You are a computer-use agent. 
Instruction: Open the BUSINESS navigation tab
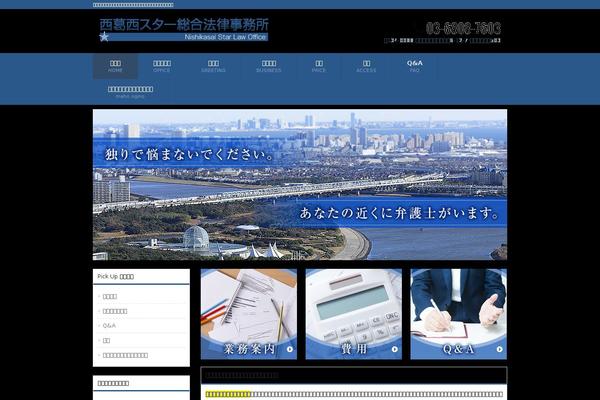pos(269,66)
